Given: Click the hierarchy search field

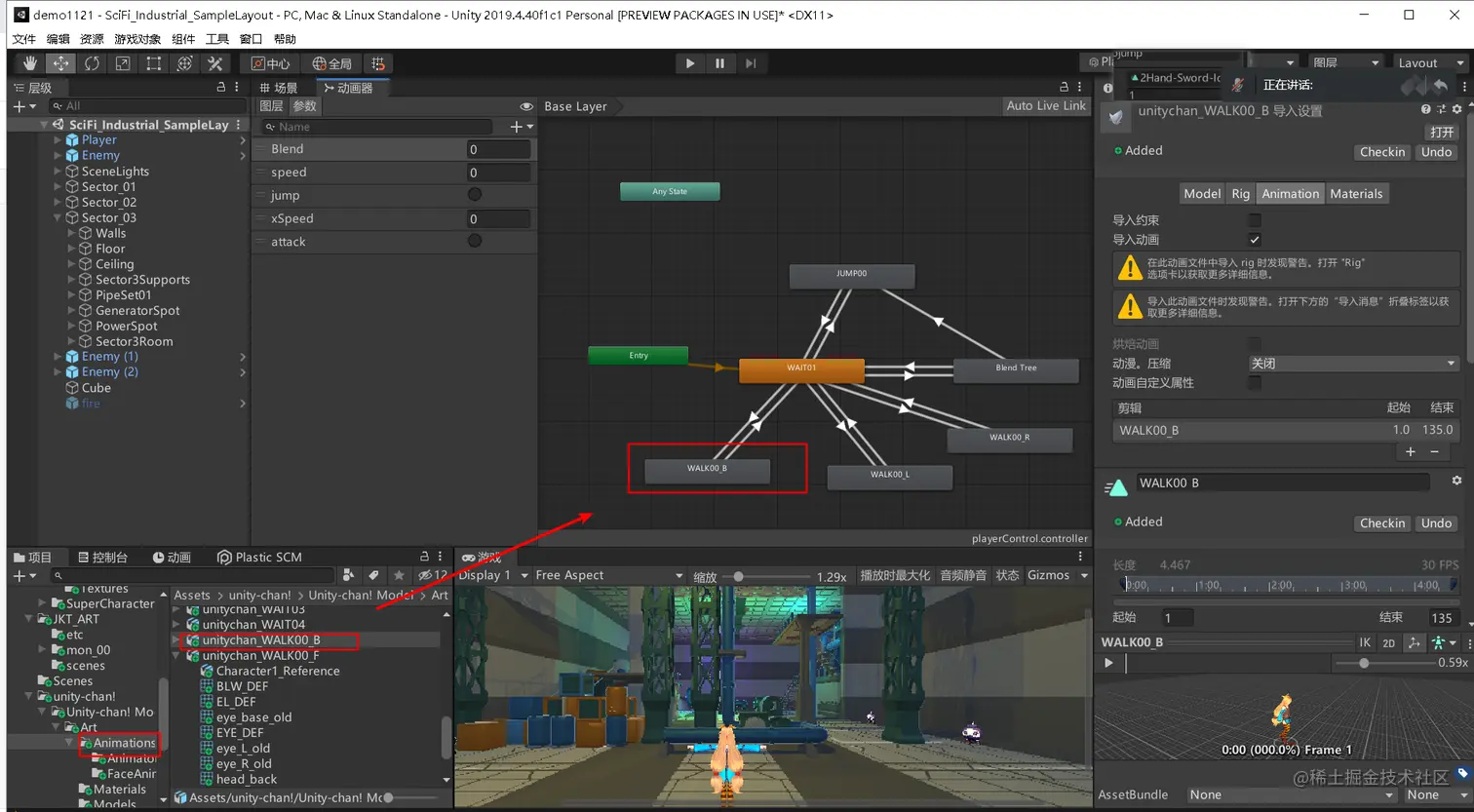Looking at the screenshot, I should tap(146, 106).
